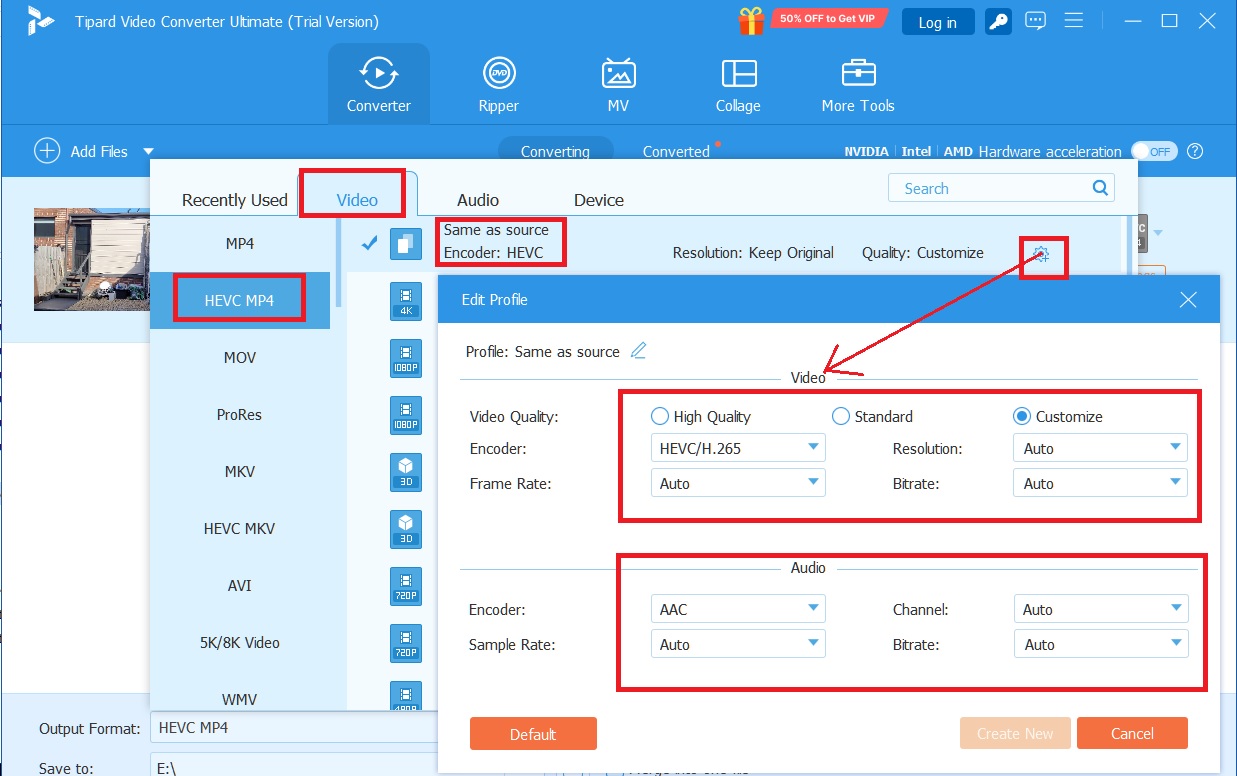
Task: Click the Cancel button
Action: click(x=1132, y=733)
